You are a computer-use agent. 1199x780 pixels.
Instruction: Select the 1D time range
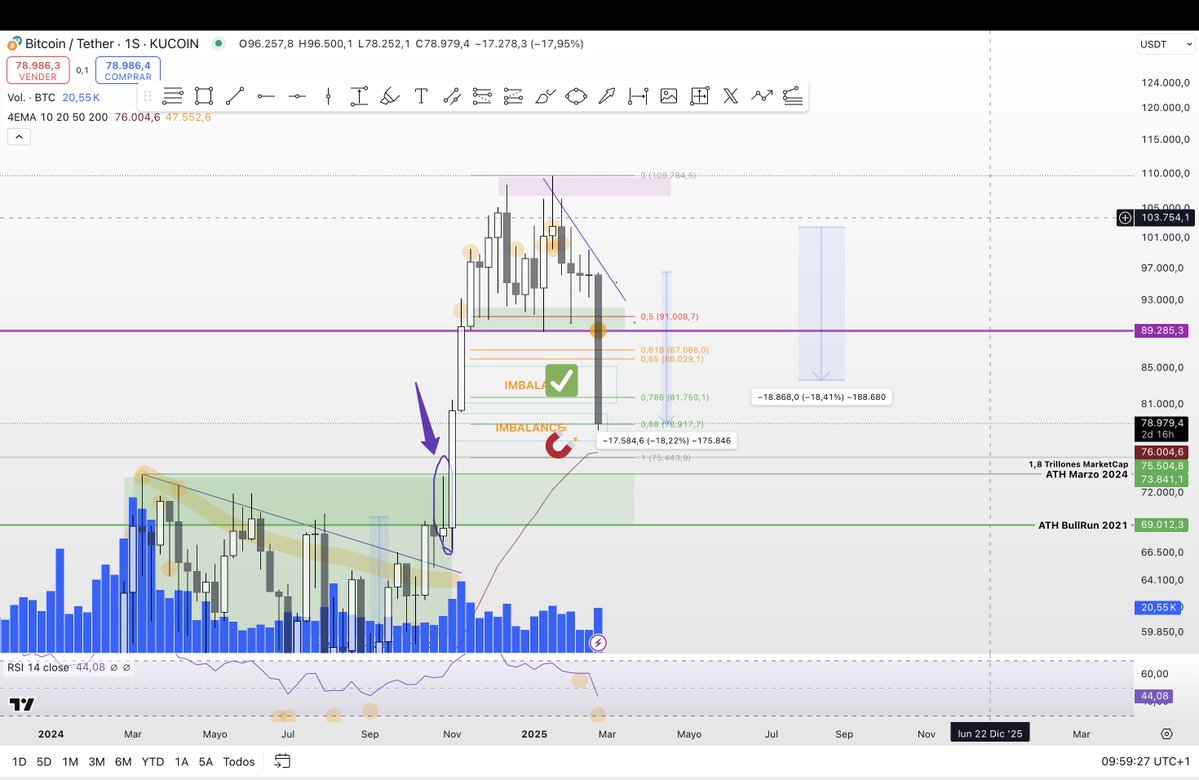[x=19, y=762]
